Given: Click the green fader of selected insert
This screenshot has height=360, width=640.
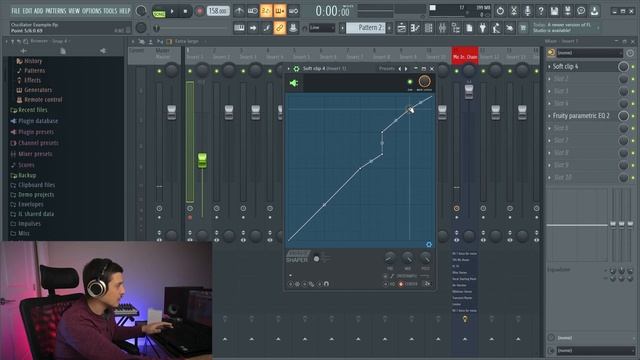Looking at the screenshot, I should [x=202, y=160].
